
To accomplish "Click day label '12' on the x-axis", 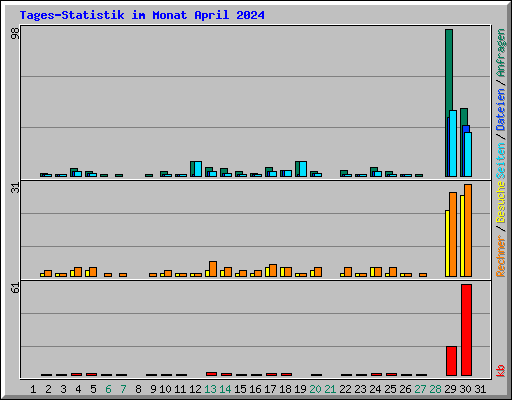I will pyautogui.click(x=195, y=389).
